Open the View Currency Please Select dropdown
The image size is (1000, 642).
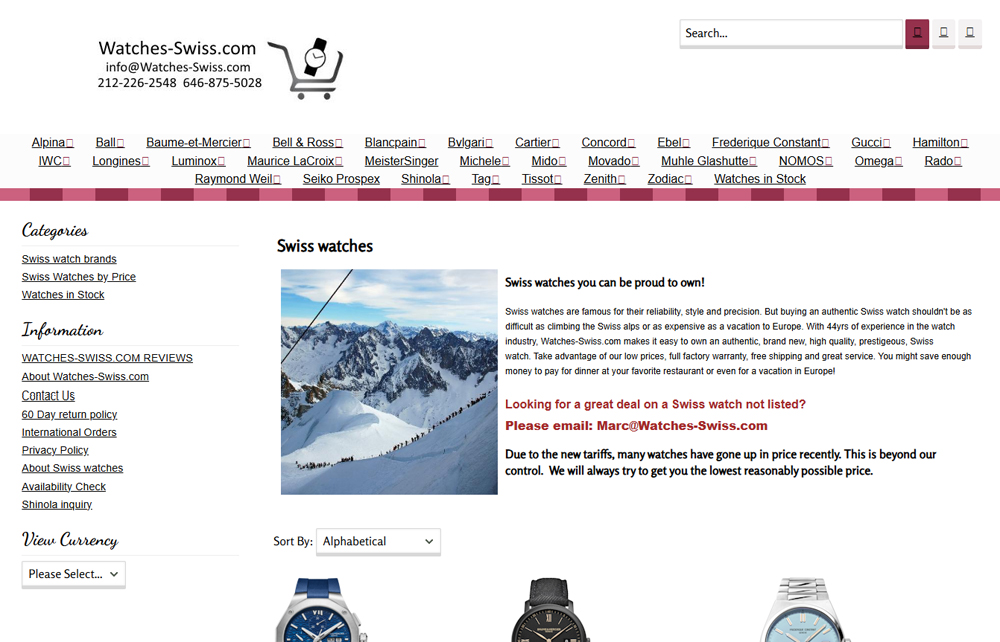point(73,574)
